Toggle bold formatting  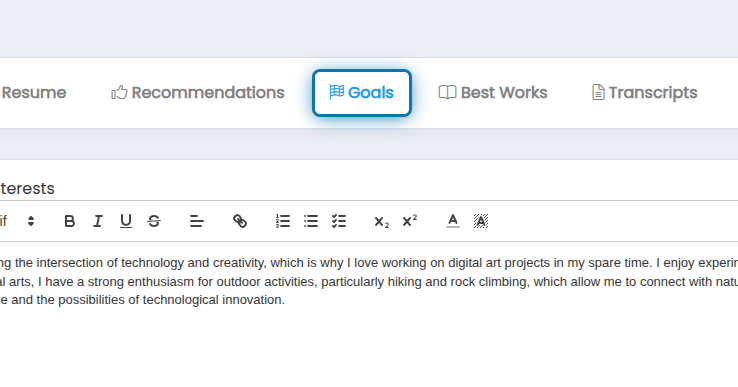[x=70, y=221]
